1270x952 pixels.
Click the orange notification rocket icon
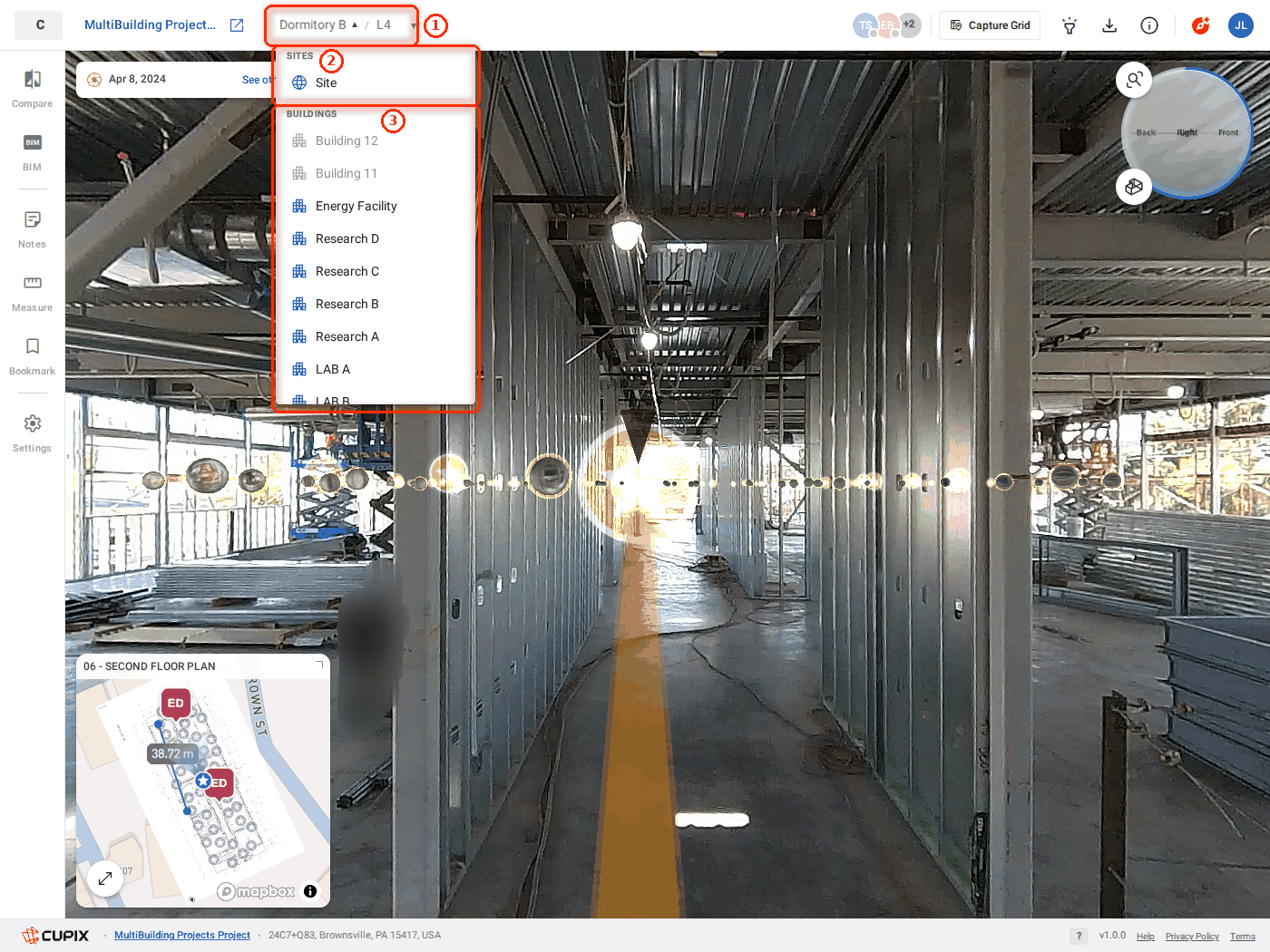1201,25
